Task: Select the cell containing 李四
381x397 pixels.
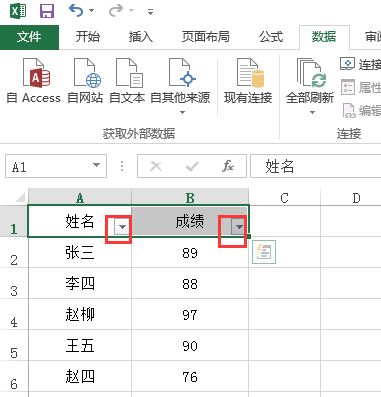Action: click(x=80, y=283)
